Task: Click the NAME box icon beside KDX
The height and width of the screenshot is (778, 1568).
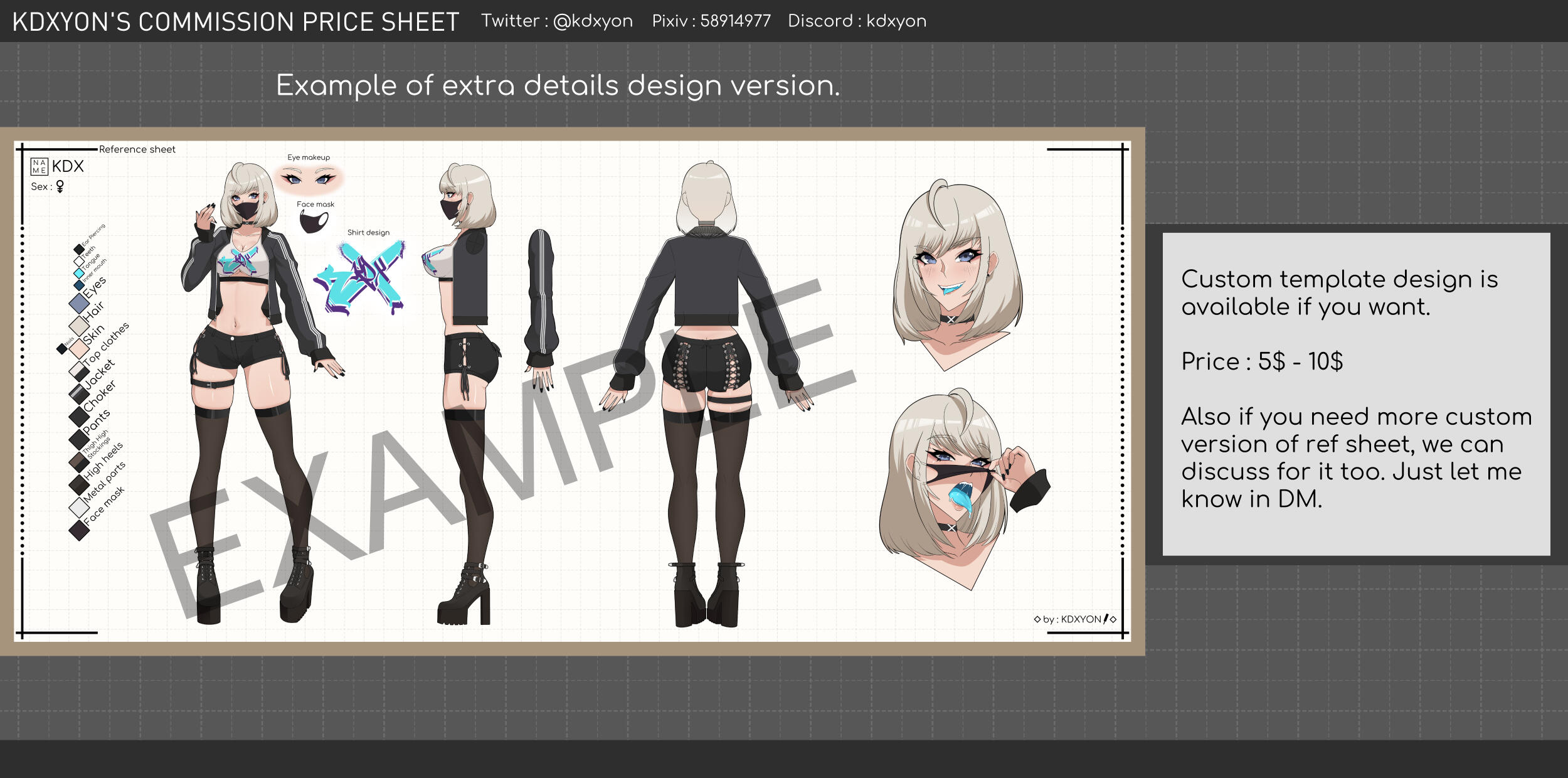Action: point(39,166)
